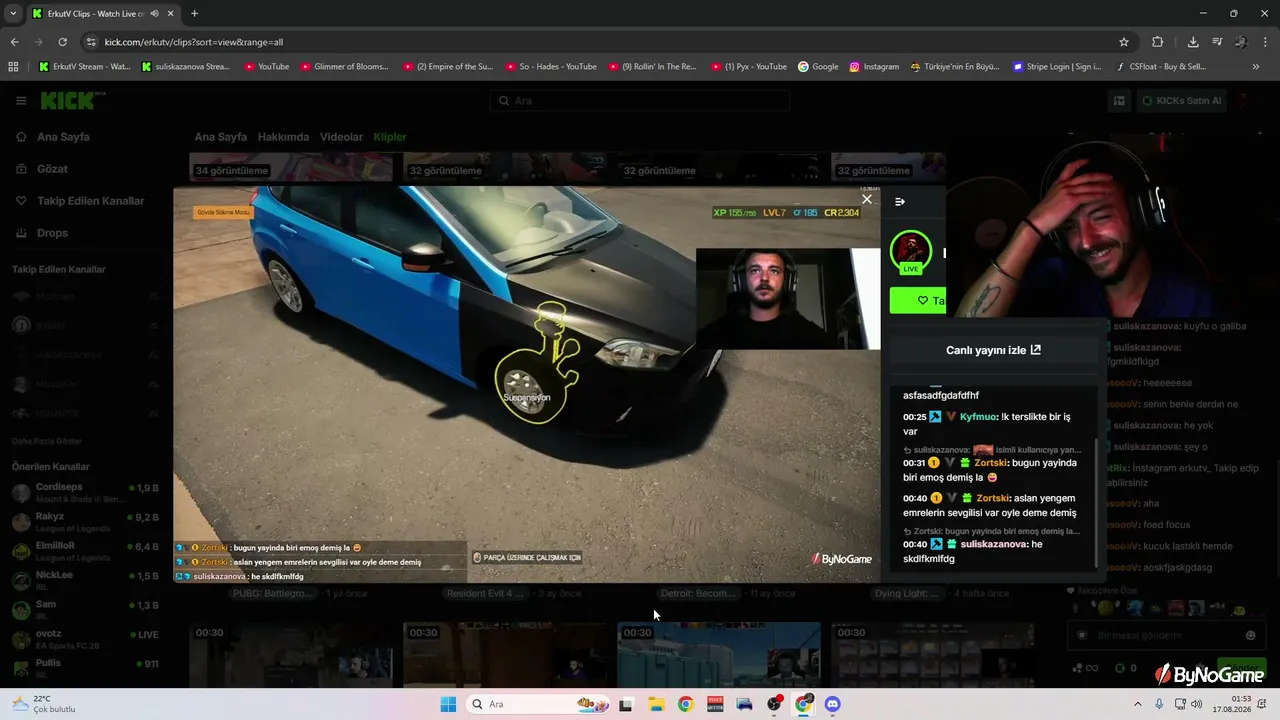Mute the tab via its speaker icon
Screen dimensions: 1280x720
(154, 14)
